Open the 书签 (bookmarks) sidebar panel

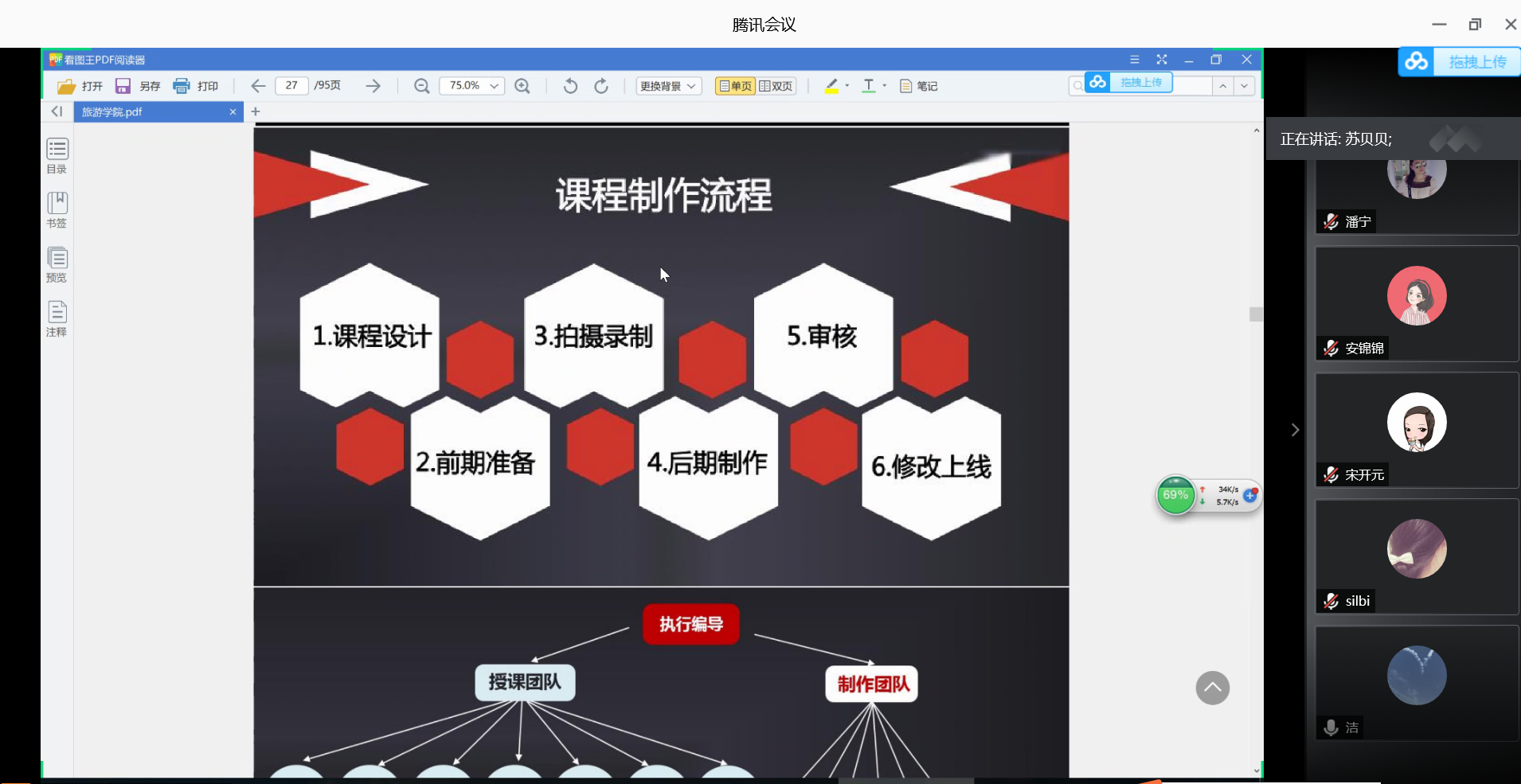click(x=57, y=209)
